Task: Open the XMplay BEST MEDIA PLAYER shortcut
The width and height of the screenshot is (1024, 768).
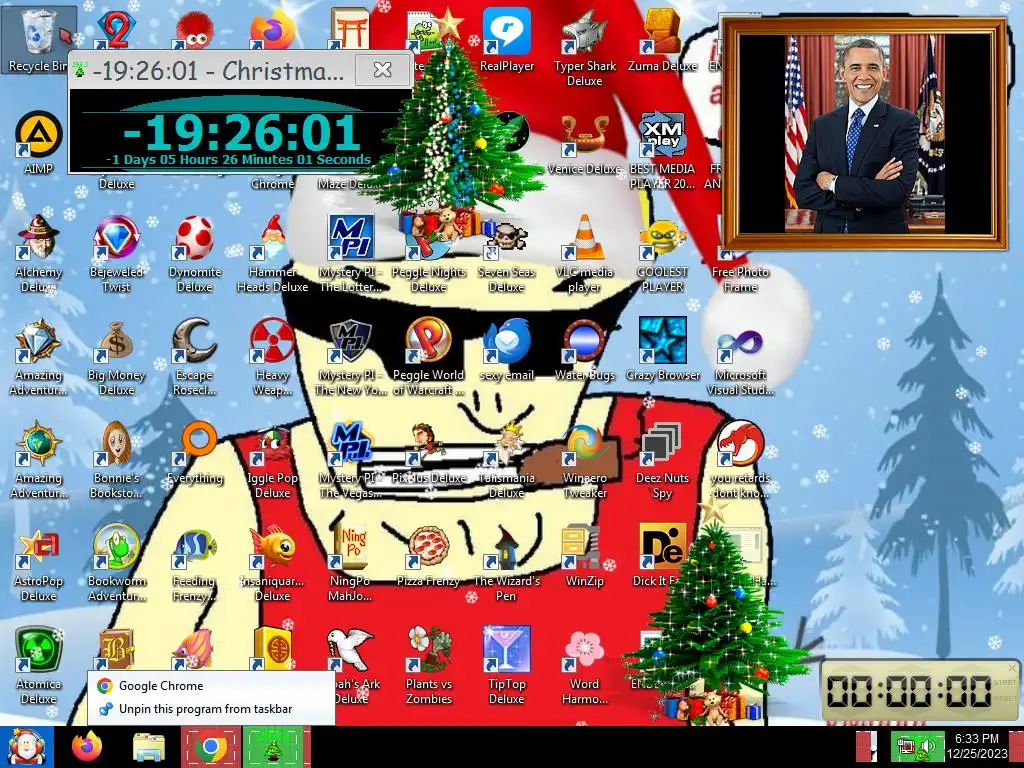Action: [x=662, y=150]
